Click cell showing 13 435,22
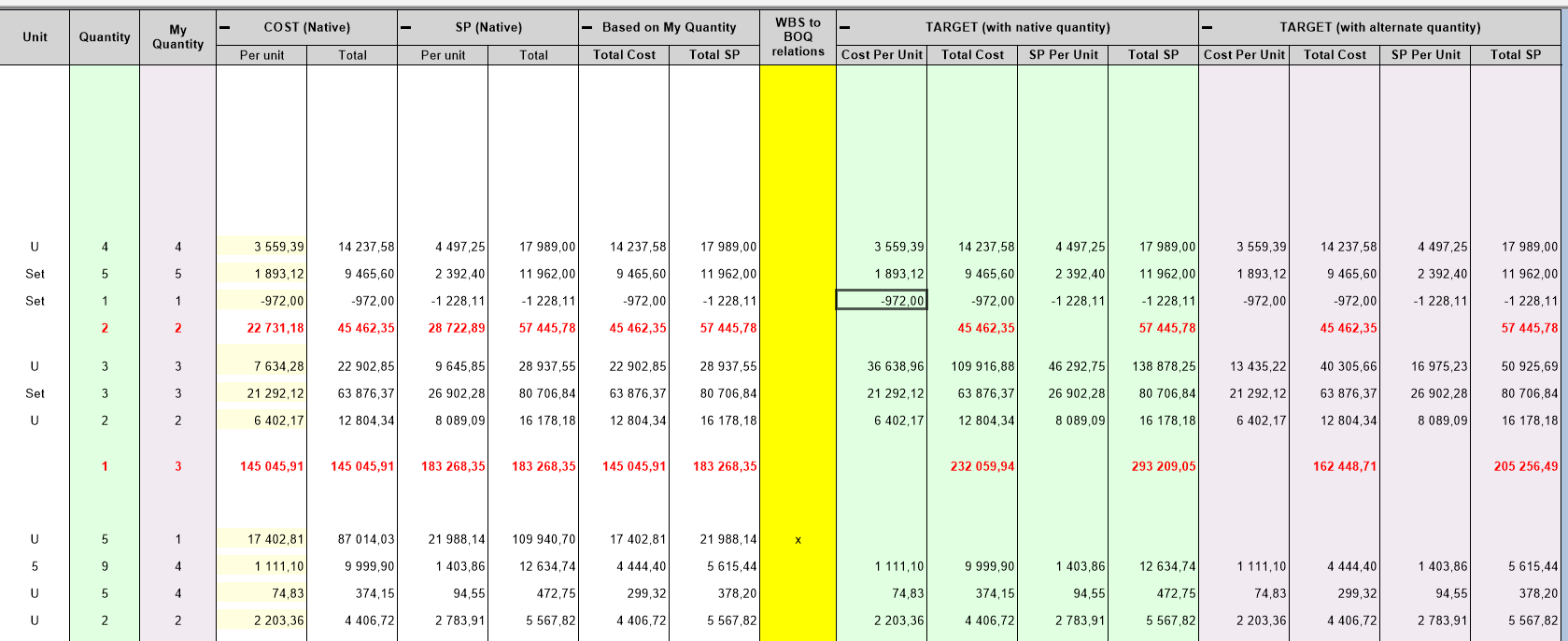The image size is (1568, 641). coord(1244,367)
